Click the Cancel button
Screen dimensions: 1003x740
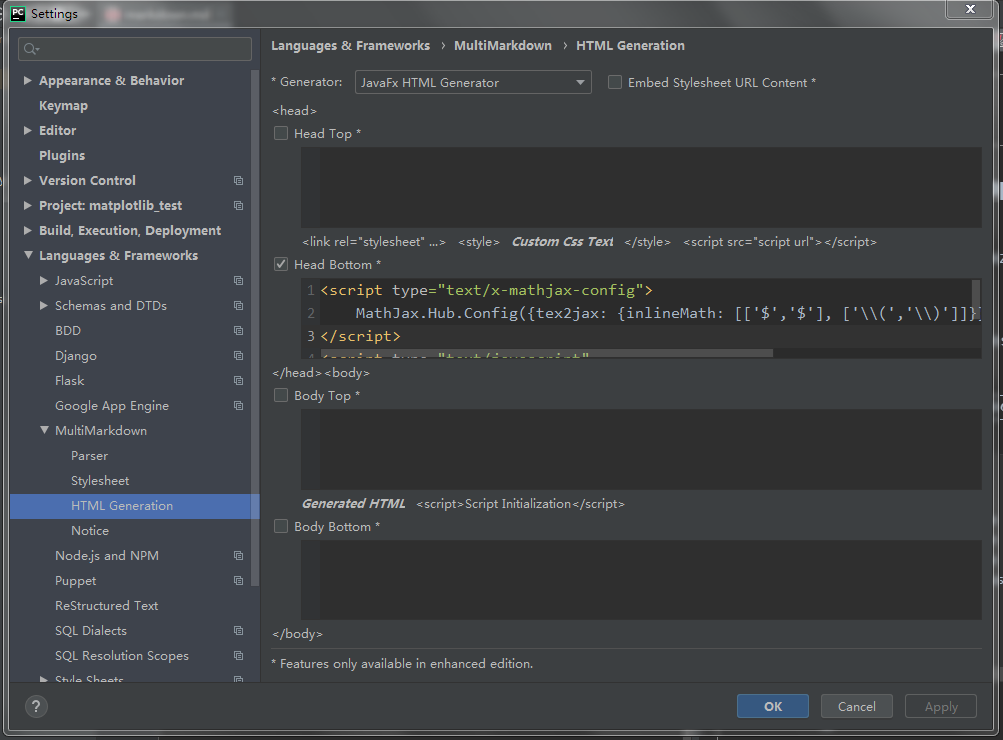857,706
